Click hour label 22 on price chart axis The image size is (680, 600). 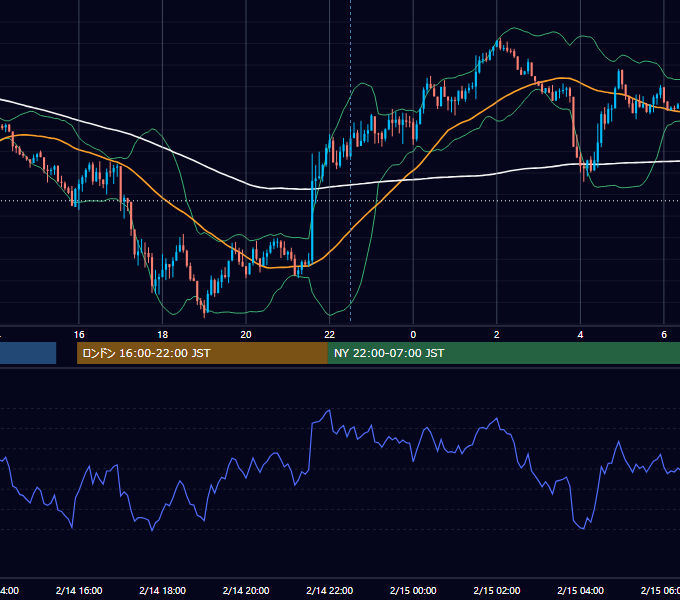[x=330, y=335]
